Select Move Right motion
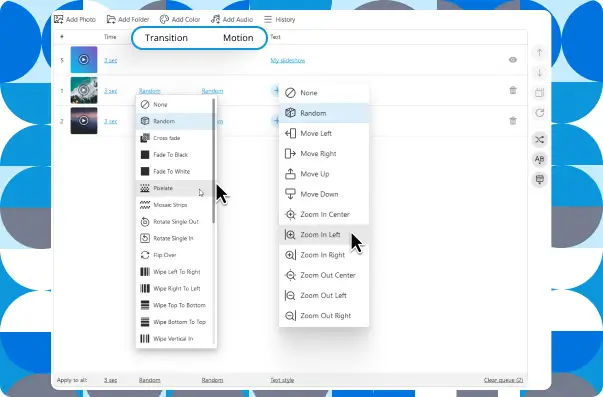The width and height of the screenshot is (603, 397). click(x=324, y=153)
